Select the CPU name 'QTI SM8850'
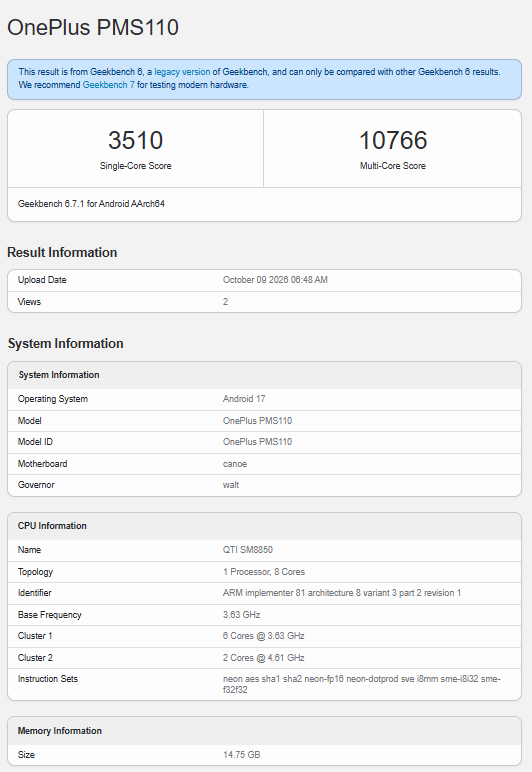 click(248, 550)
